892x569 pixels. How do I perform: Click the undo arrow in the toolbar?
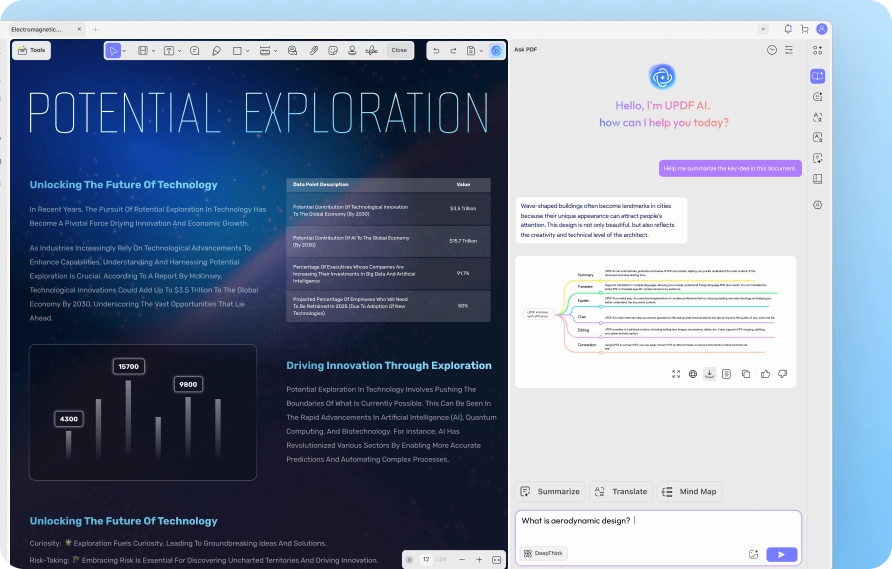pyautogui.click(x=436, y=50)
